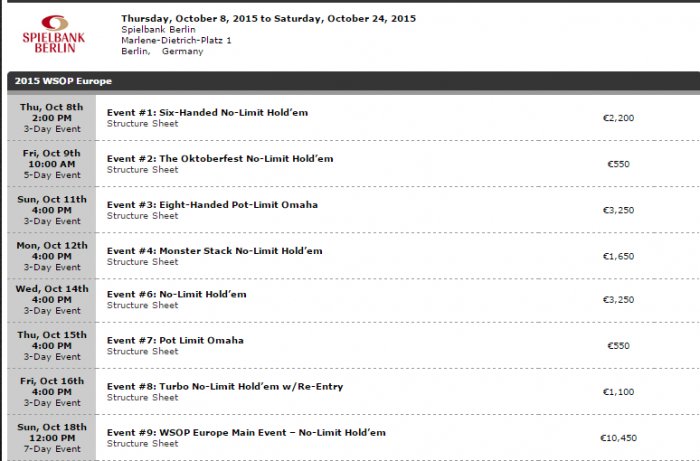
Task: Open Structure Sheet for Event #6
Action: 142,306
